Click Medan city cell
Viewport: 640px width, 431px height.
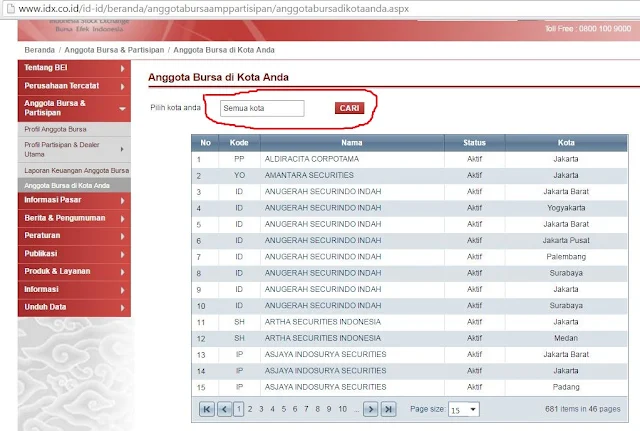[x=566, y=338]
